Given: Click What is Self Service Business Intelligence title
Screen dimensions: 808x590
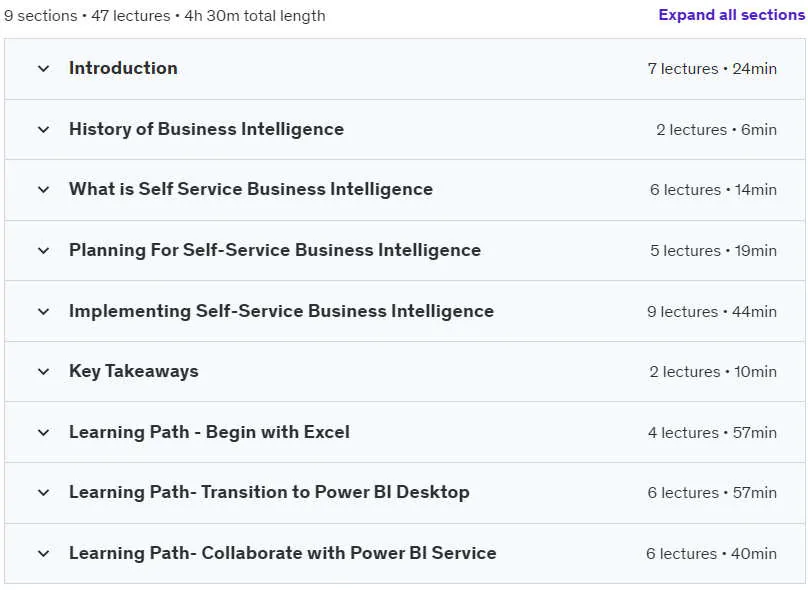Looking at the screenshot, I should (x=251, y=189).
